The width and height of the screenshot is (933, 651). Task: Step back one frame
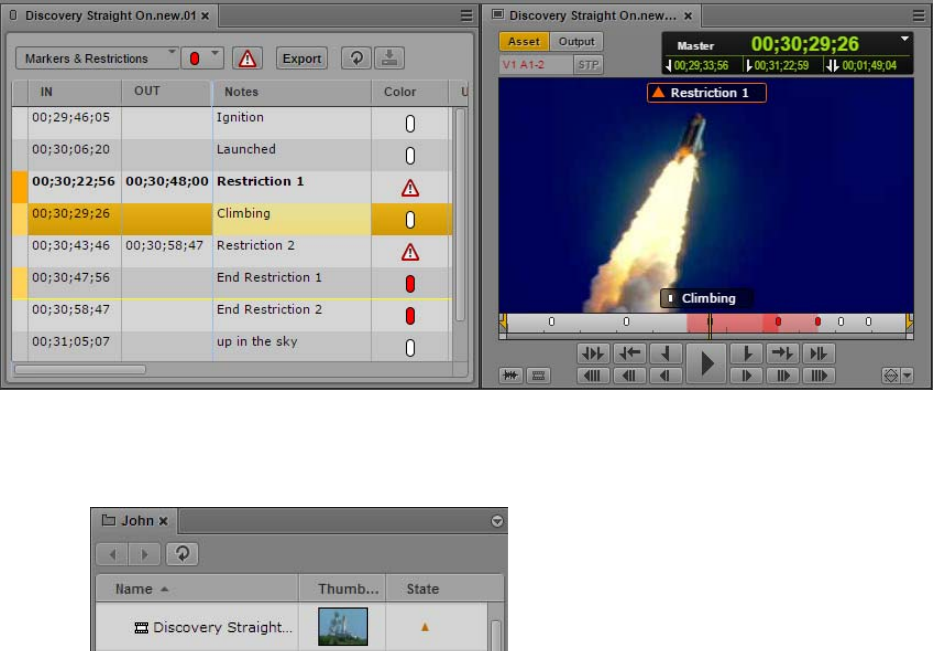(666, 375)
